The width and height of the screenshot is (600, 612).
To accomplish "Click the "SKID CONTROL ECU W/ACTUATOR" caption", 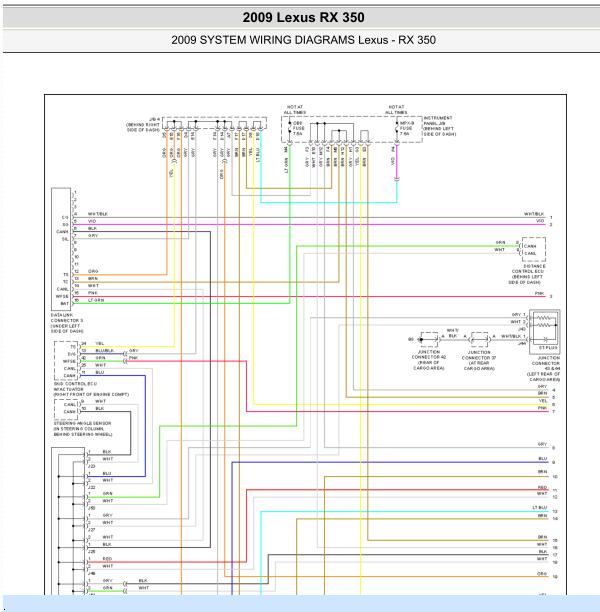I will click(x=75, y=386).
